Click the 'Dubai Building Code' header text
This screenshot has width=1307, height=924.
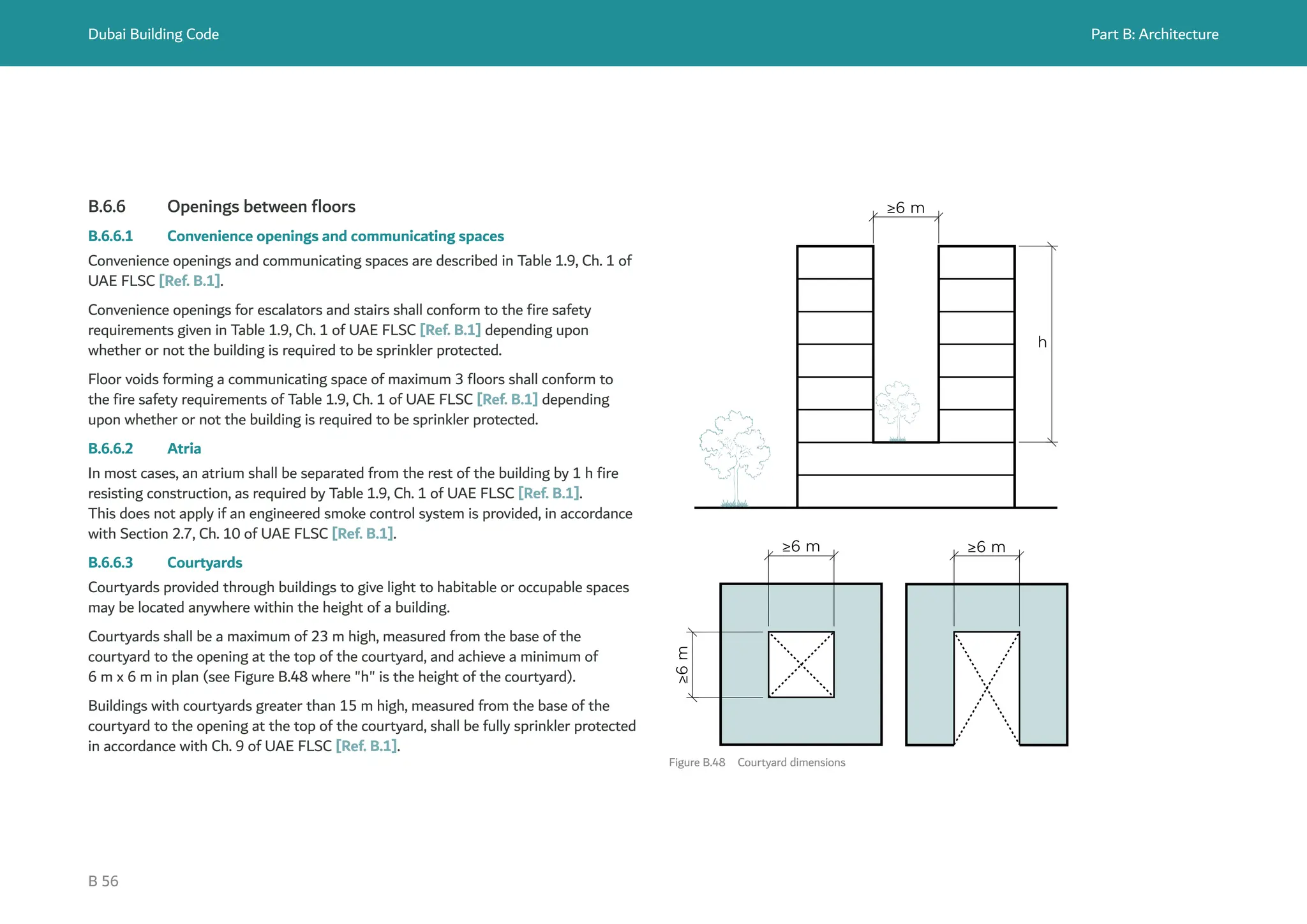(x=153, y=34)
